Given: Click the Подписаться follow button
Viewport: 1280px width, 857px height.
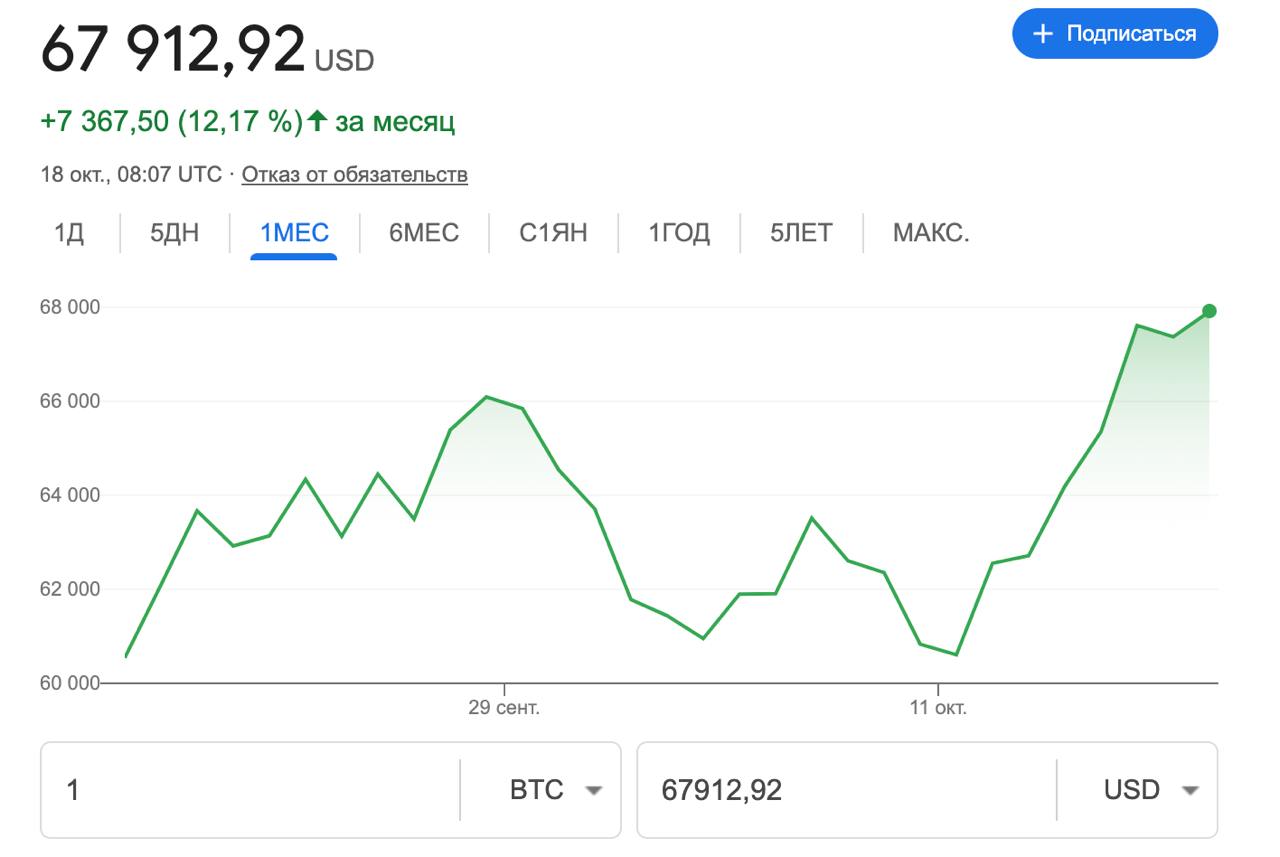Looking at the screenshot, I should (1115, 34).
